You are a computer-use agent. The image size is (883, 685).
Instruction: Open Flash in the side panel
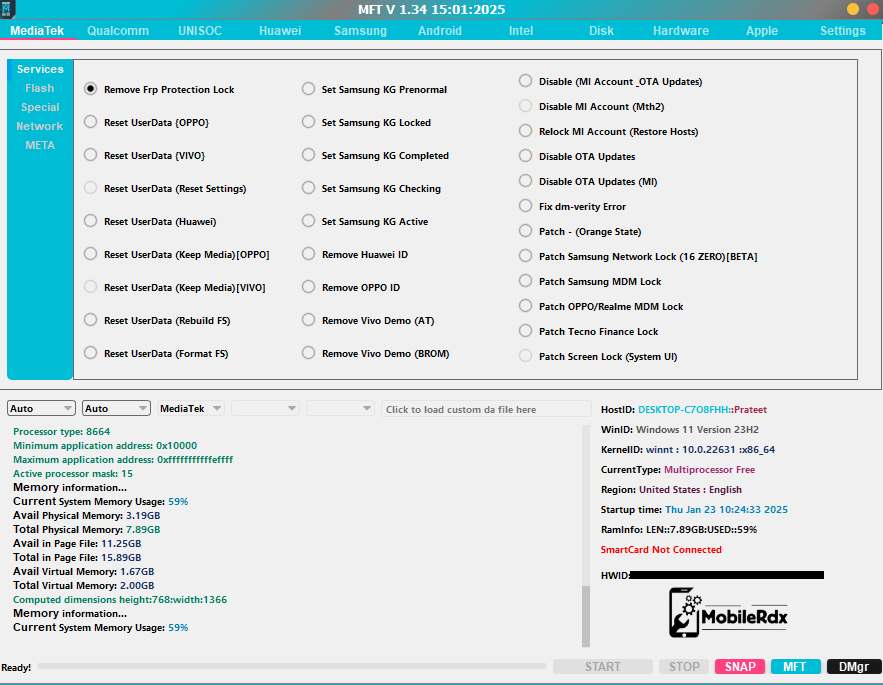click(40, 88)
